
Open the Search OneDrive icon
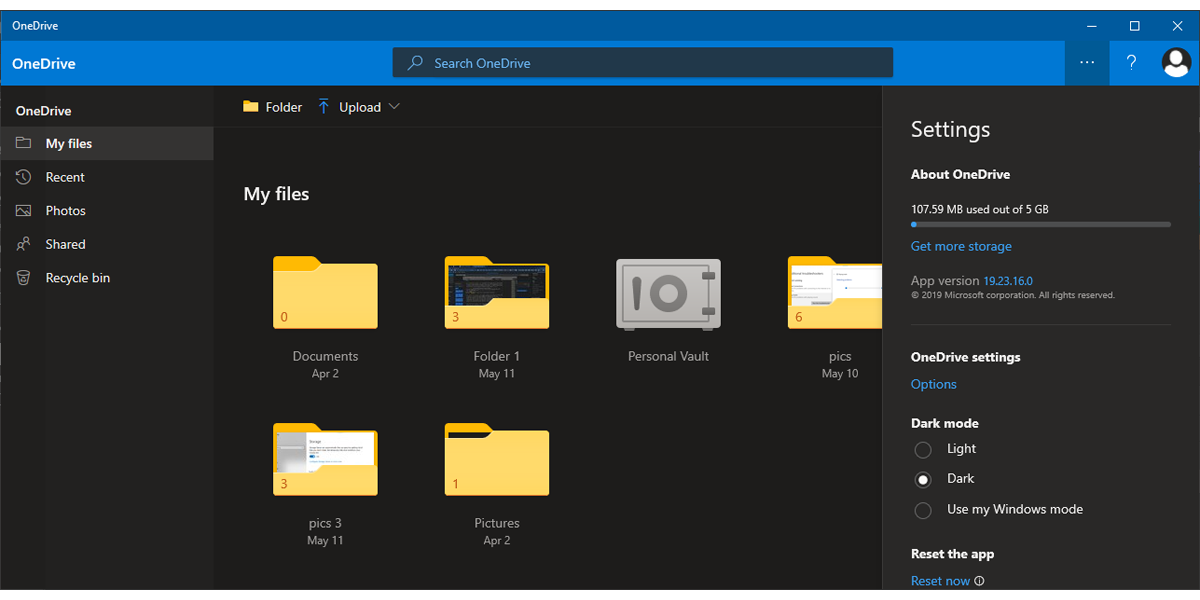(414, 62)
